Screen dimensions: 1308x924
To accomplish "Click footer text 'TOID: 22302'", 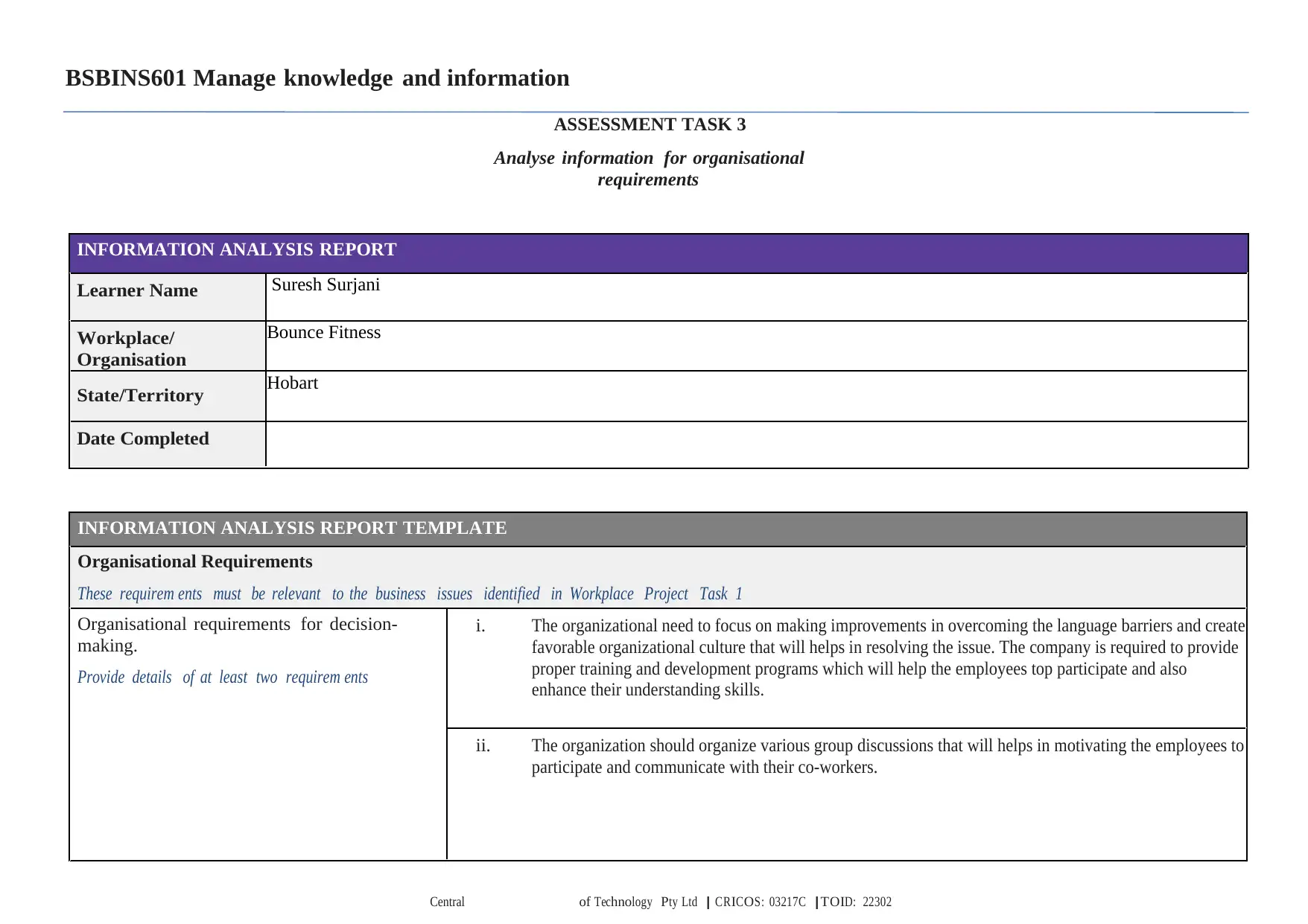I will pos(856,902).
